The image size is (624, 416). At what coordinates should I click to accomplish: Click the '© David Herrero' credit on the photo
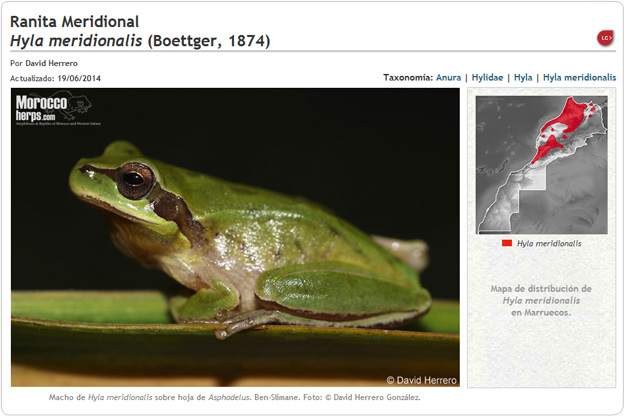tap(421, 380)
